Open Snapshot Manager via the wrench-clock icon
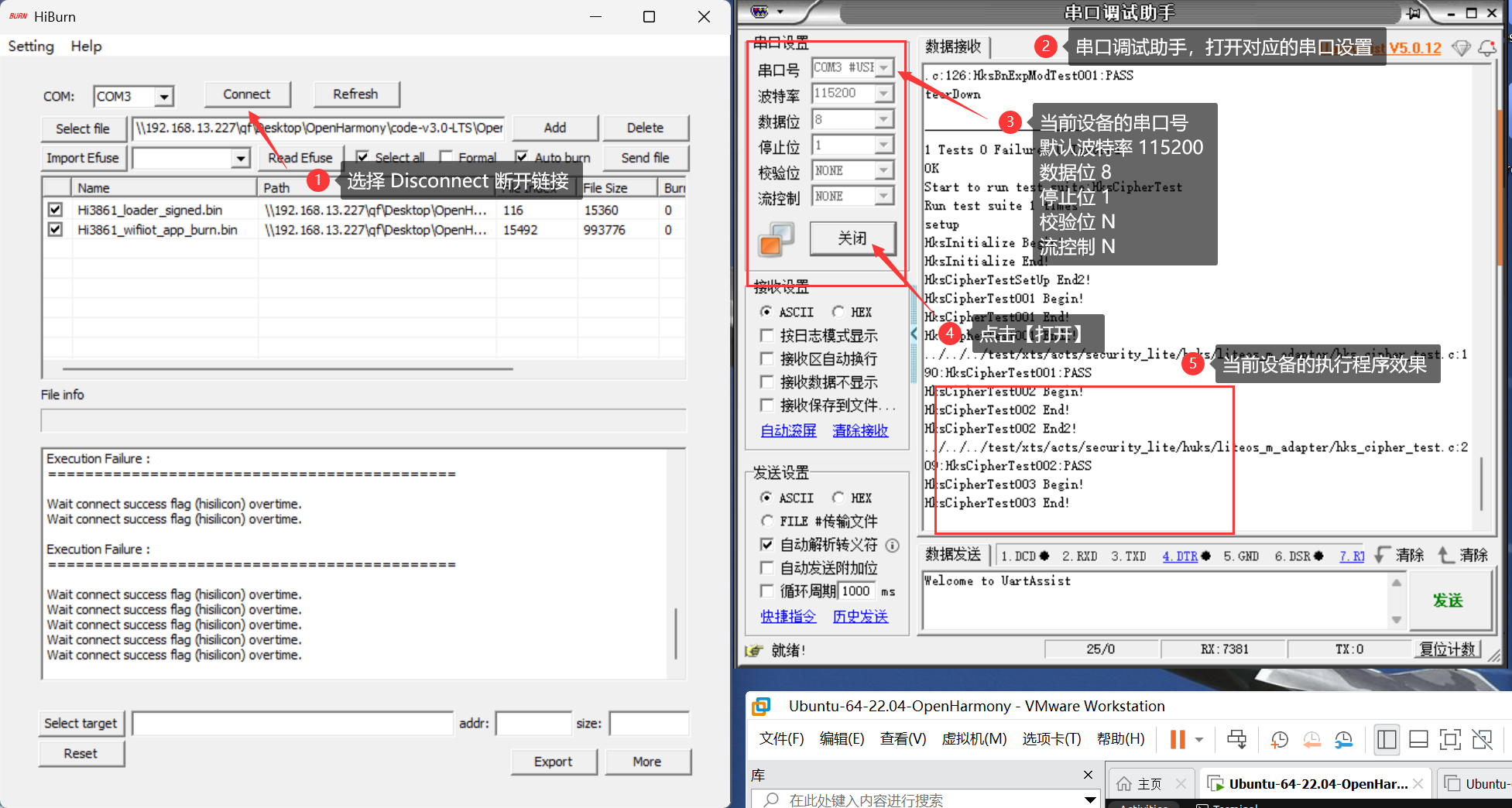Screen dimensions: 1512x808 point(1344,739)
